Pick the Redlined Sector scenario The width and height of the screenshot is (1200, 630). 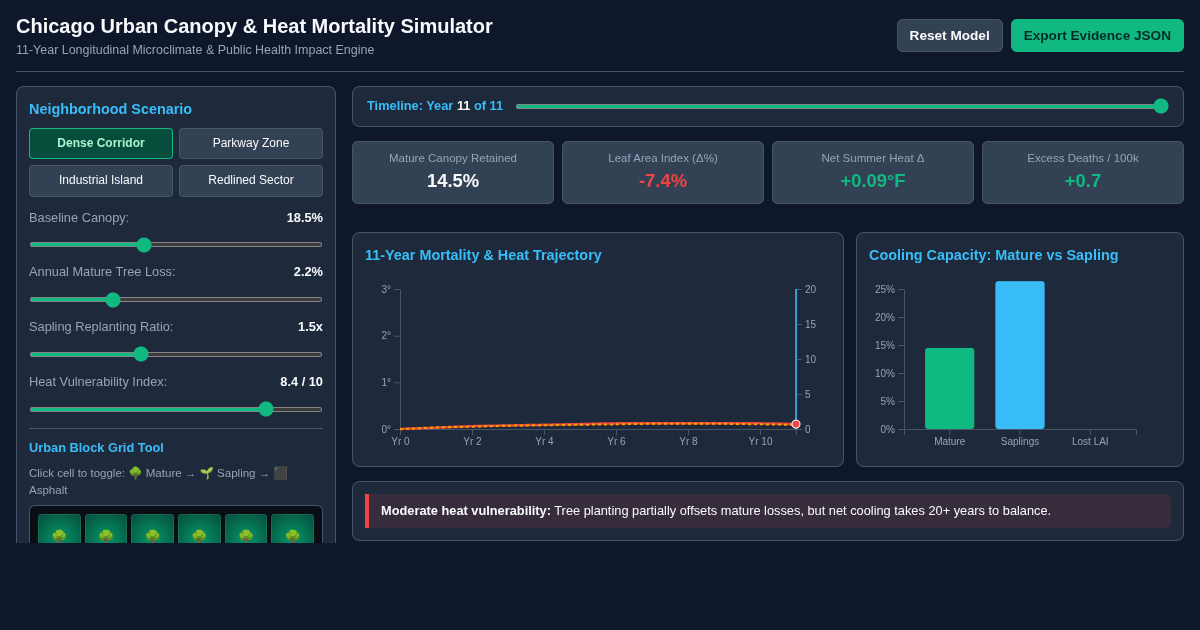pos(251,180)
